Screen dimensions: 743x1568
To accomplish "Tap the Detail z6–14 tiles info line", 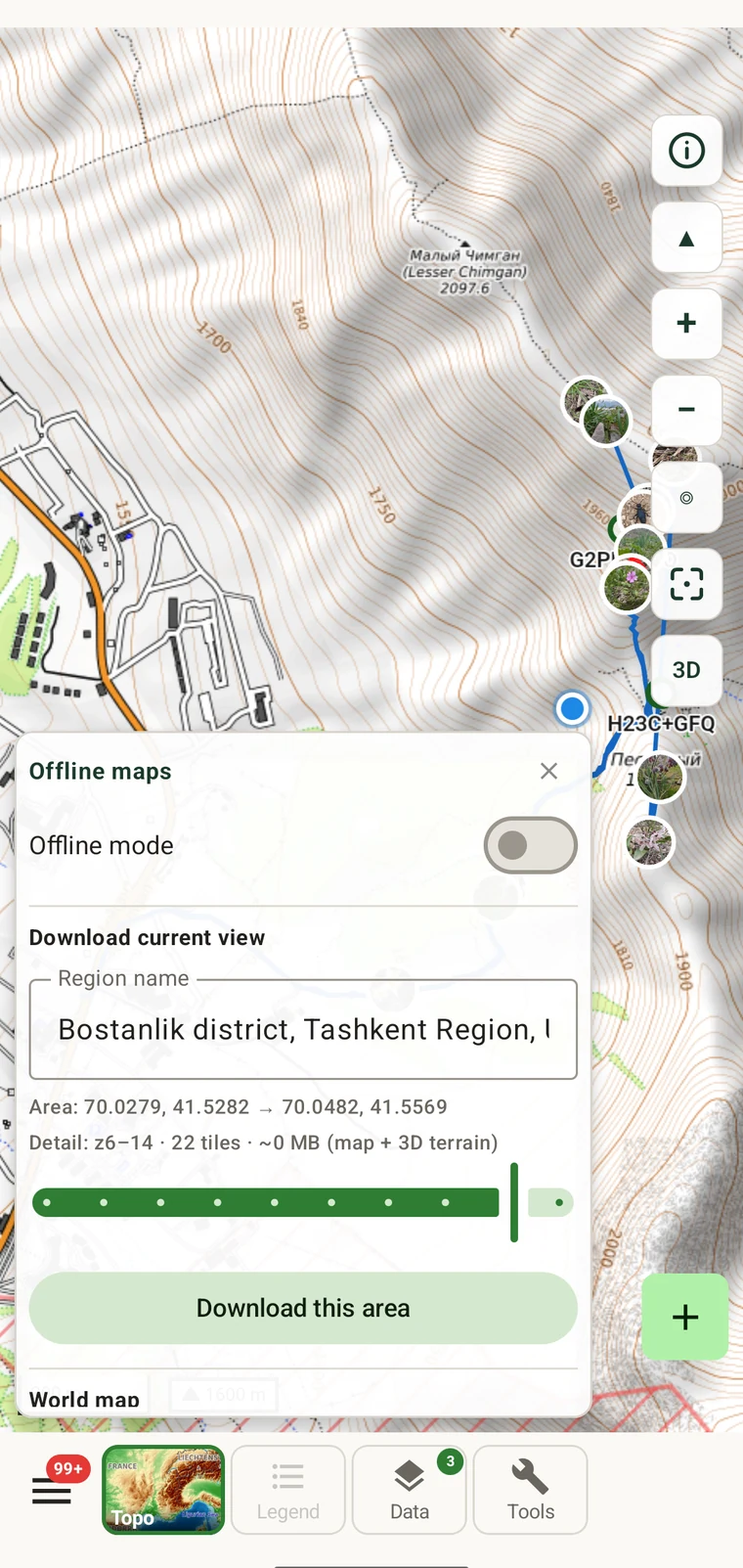I will tap(264, 1142).
